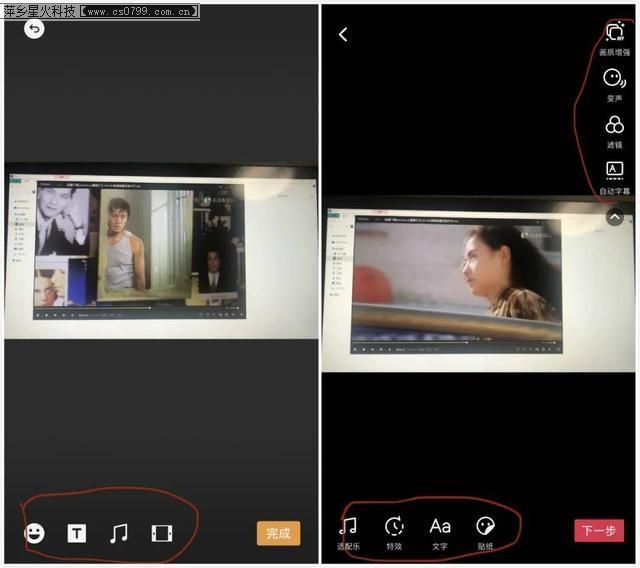Open 特效 effects tool
Image resolution: width=640 pixels, height=568 pixels.
click(394, 534)
